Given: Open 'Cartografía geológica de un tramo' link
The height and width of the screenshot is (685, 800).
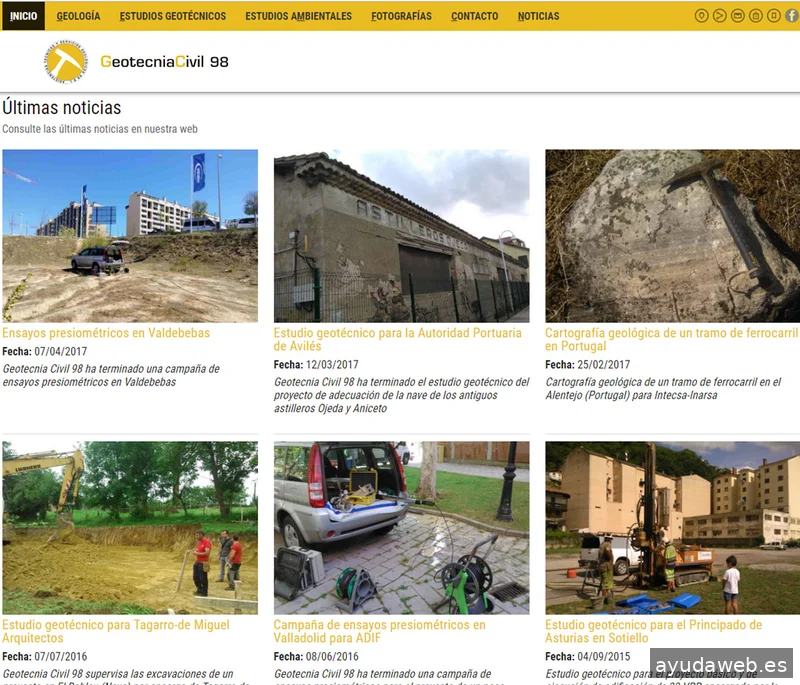Looking at the screenshot, I should pyautogui.click(x=671, y=333).
